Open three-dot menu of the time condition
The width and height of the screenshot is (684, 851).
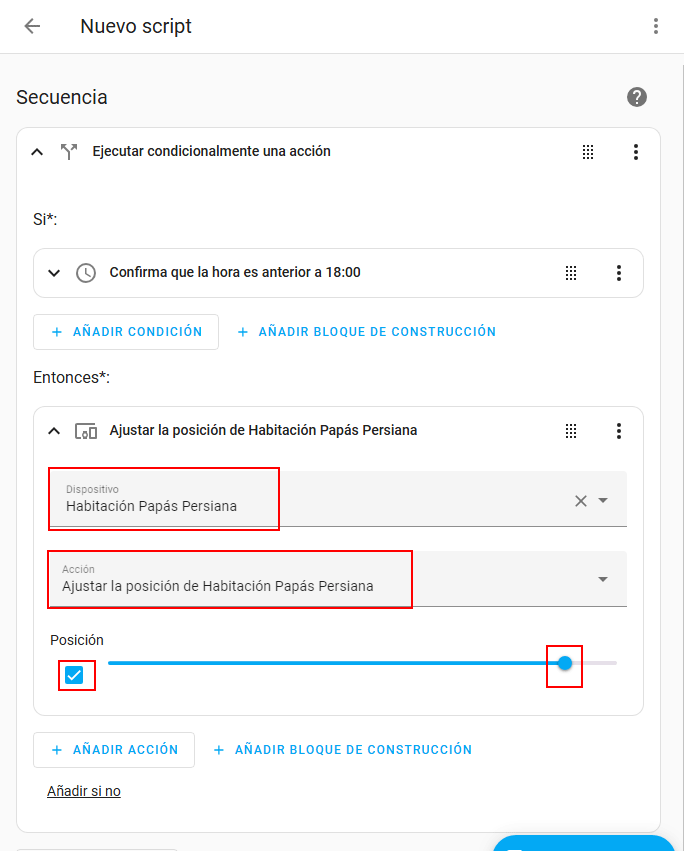[619, 273]
